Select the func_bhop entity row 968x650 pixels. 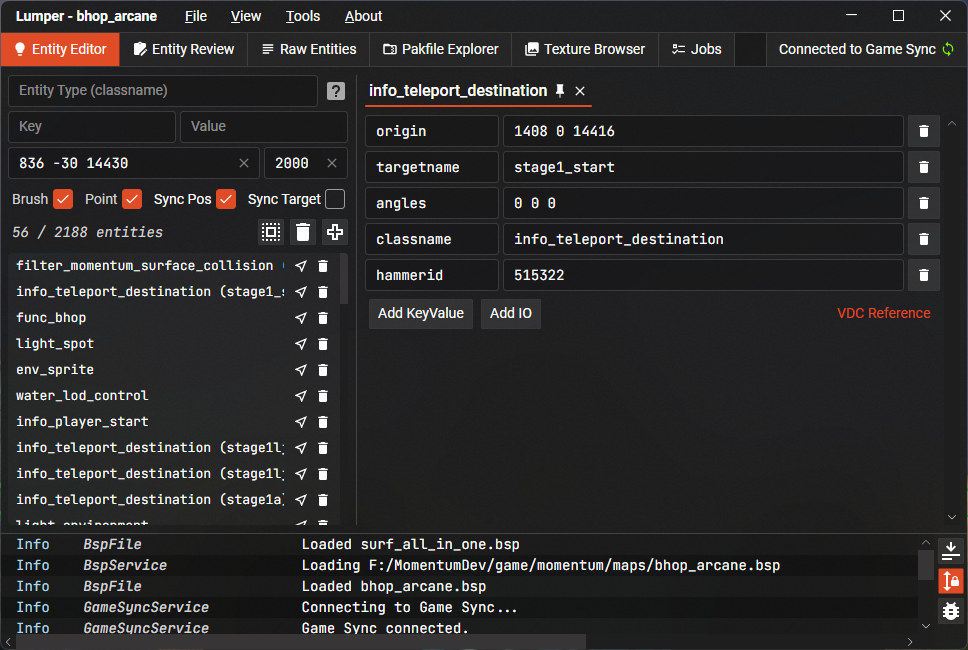coord(173,318)
